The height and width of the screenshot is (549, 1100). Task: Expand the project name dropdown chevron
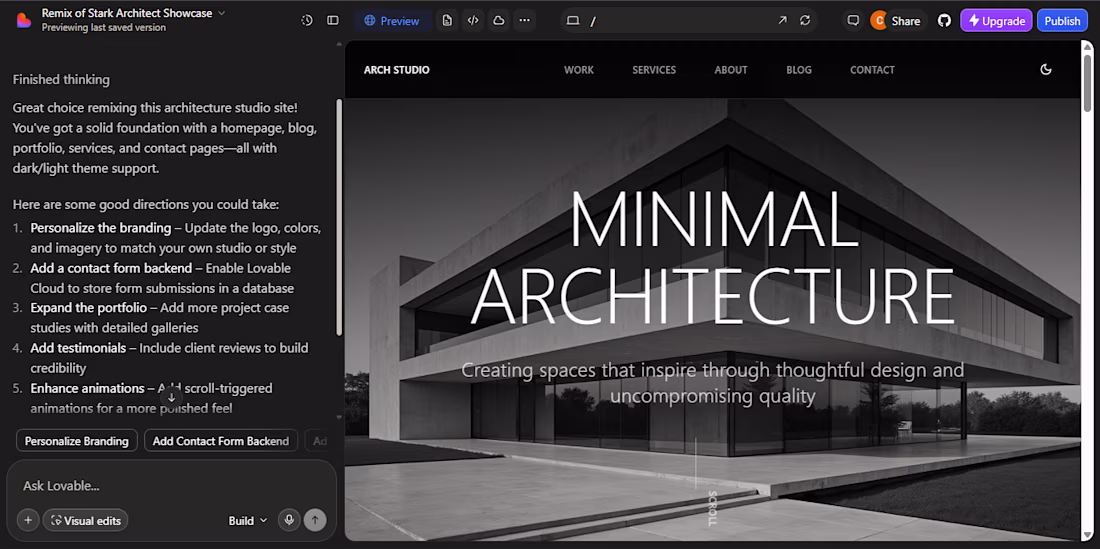point(222,13)
